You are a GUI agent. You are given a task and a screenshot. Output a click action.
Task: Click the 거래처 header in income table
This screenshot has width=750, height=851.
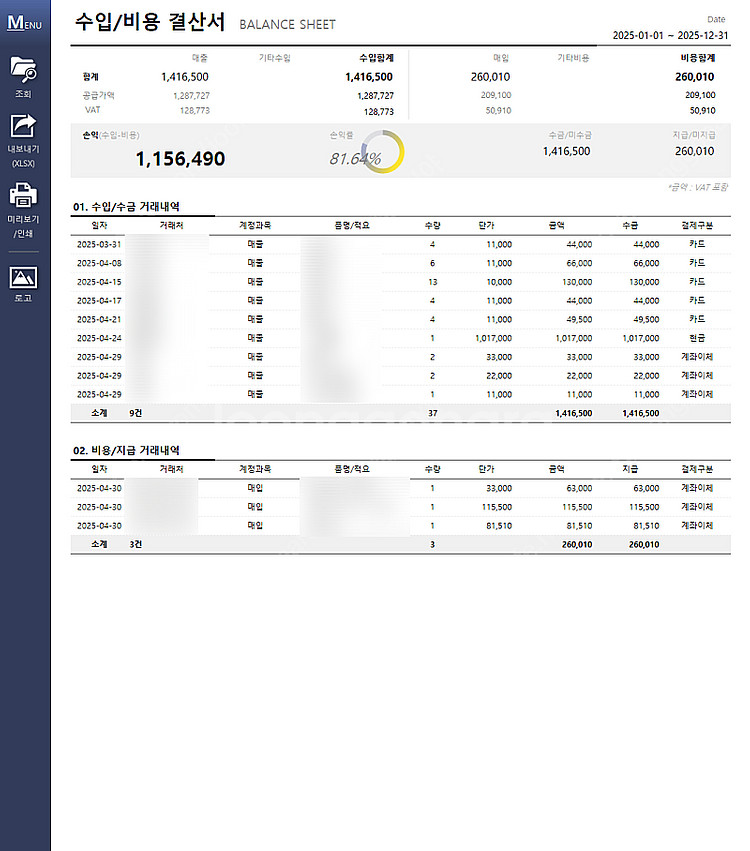pyautogui.click(x=171, y=225)
